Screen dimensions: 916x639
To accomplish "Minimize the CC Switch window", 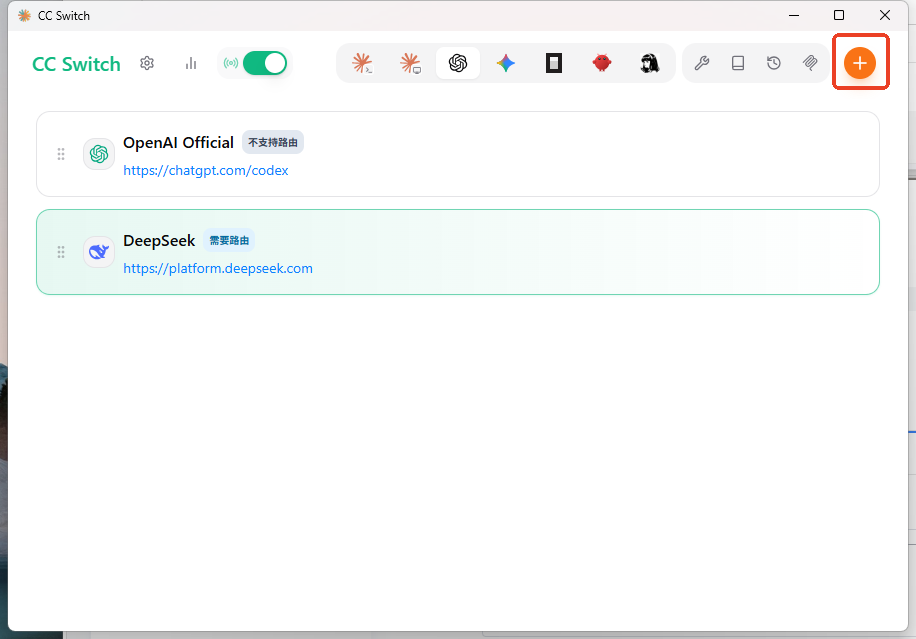I will coord(794,15).
